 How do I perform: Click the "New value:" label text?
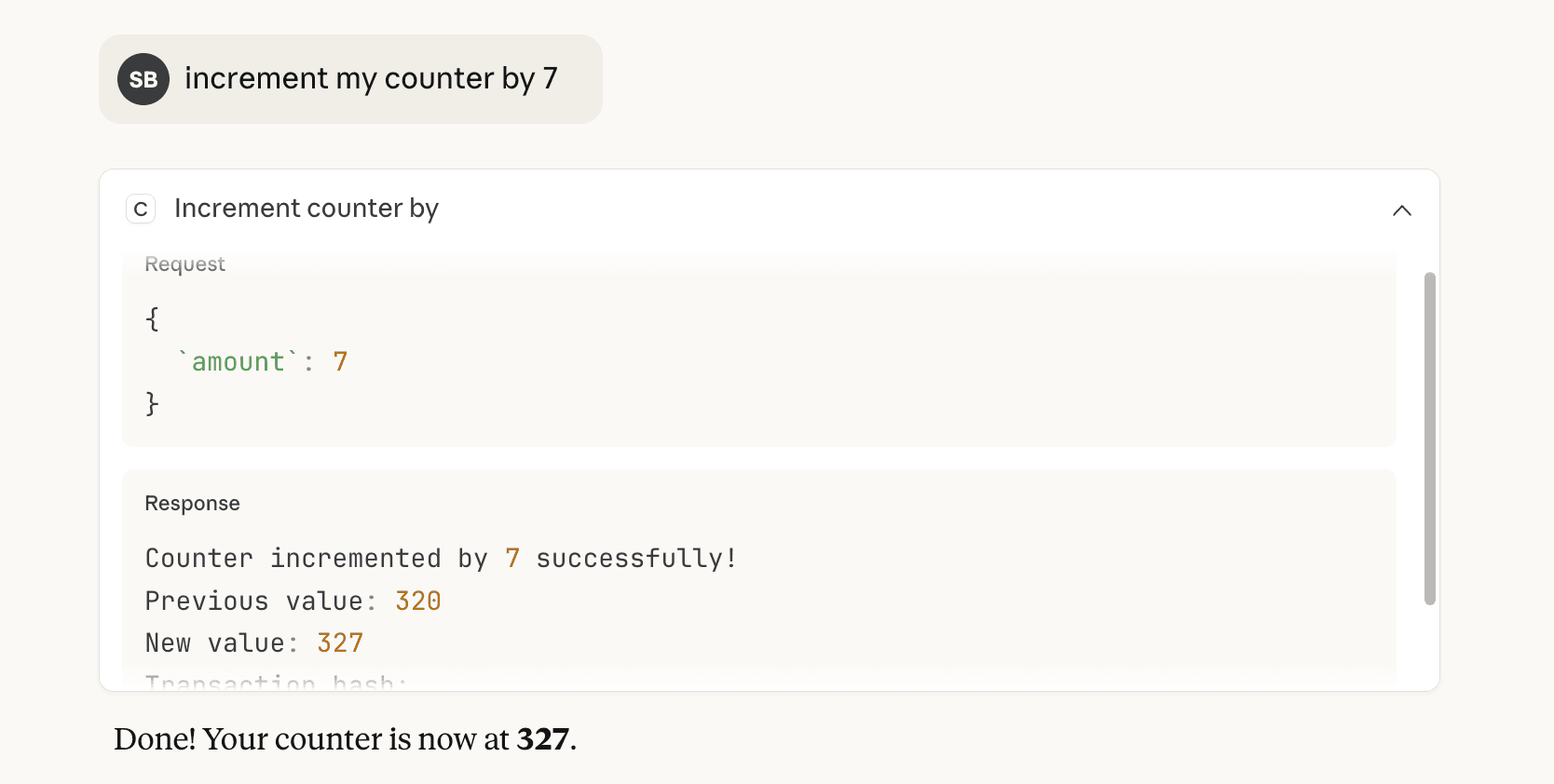tap(221, 643)
